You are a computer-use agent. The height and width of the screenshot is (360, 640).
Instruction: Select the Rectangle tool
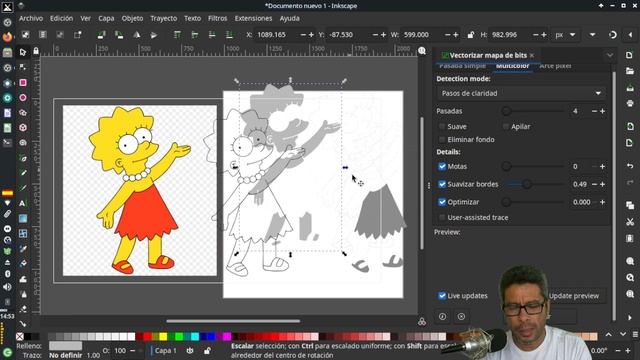tap(23, 82)
